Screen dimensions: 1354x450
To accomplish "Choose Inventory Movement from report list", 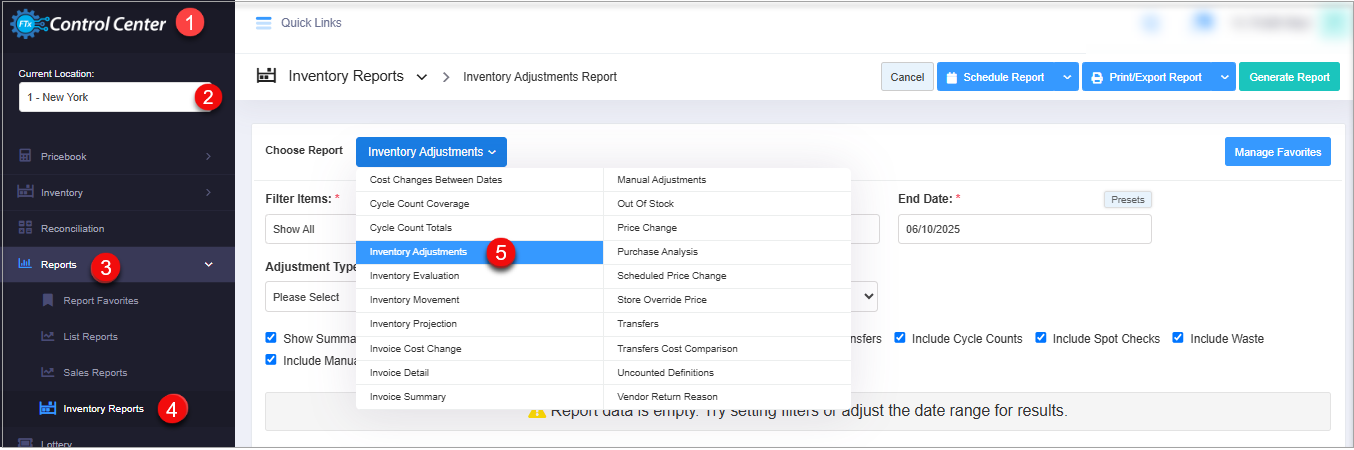I will 414,300.
